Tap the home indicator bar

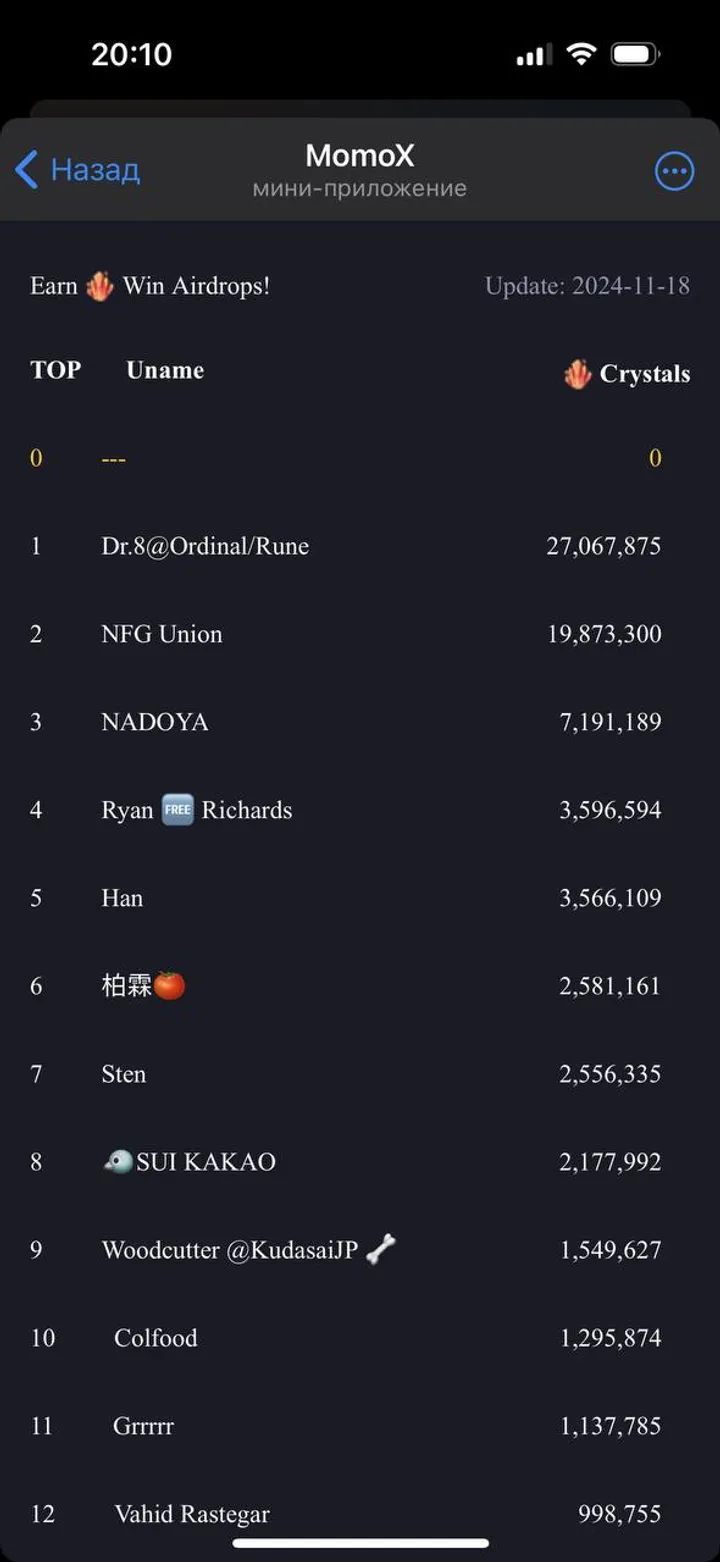pyautogui.click(x=360, y=1544)
